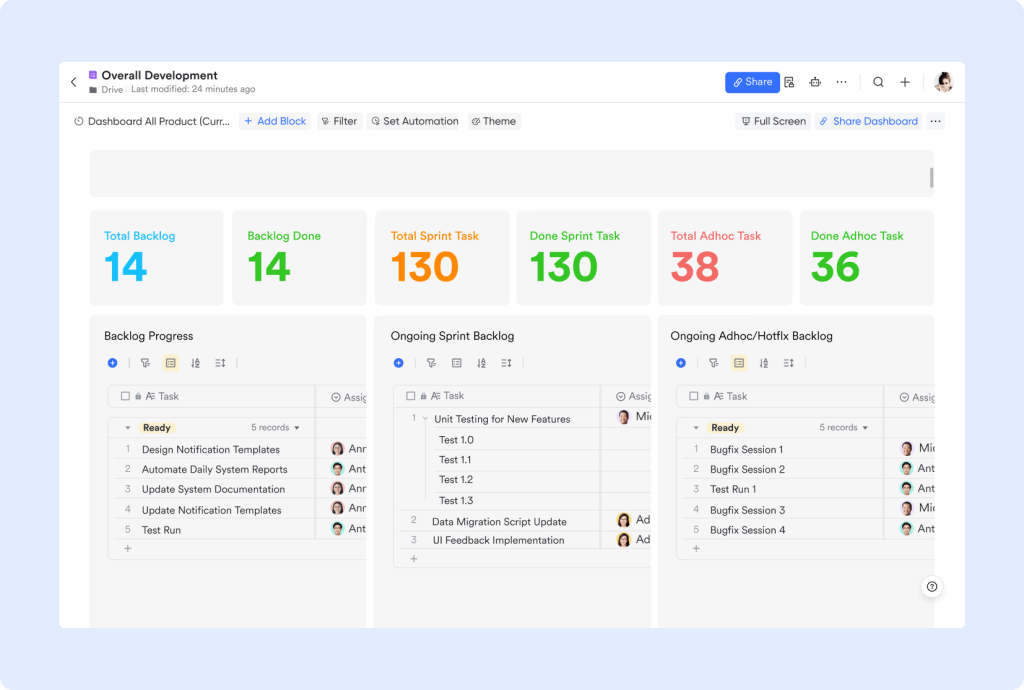Click the back arrow beside Overall Development
The width and height of the screenshot is (1024, 690).
click(x=74, y=82)
